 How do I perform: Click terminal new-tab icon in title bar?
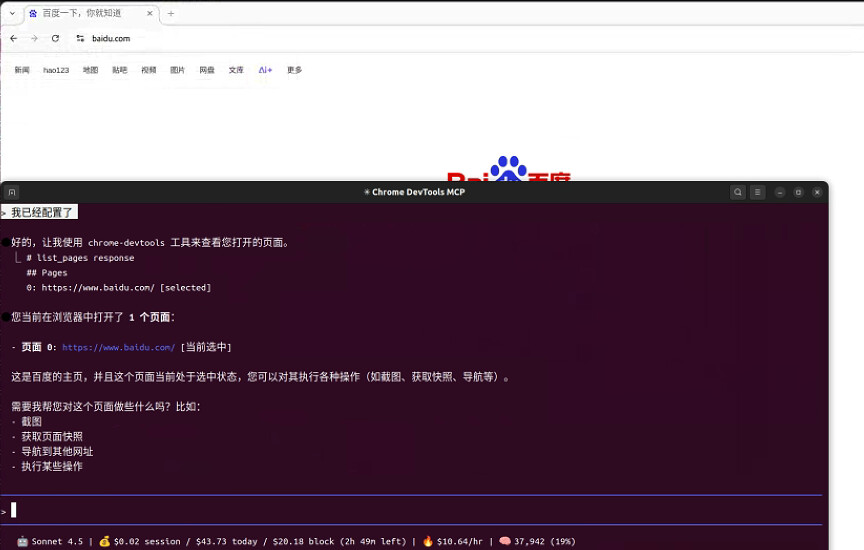coord(12,192)
